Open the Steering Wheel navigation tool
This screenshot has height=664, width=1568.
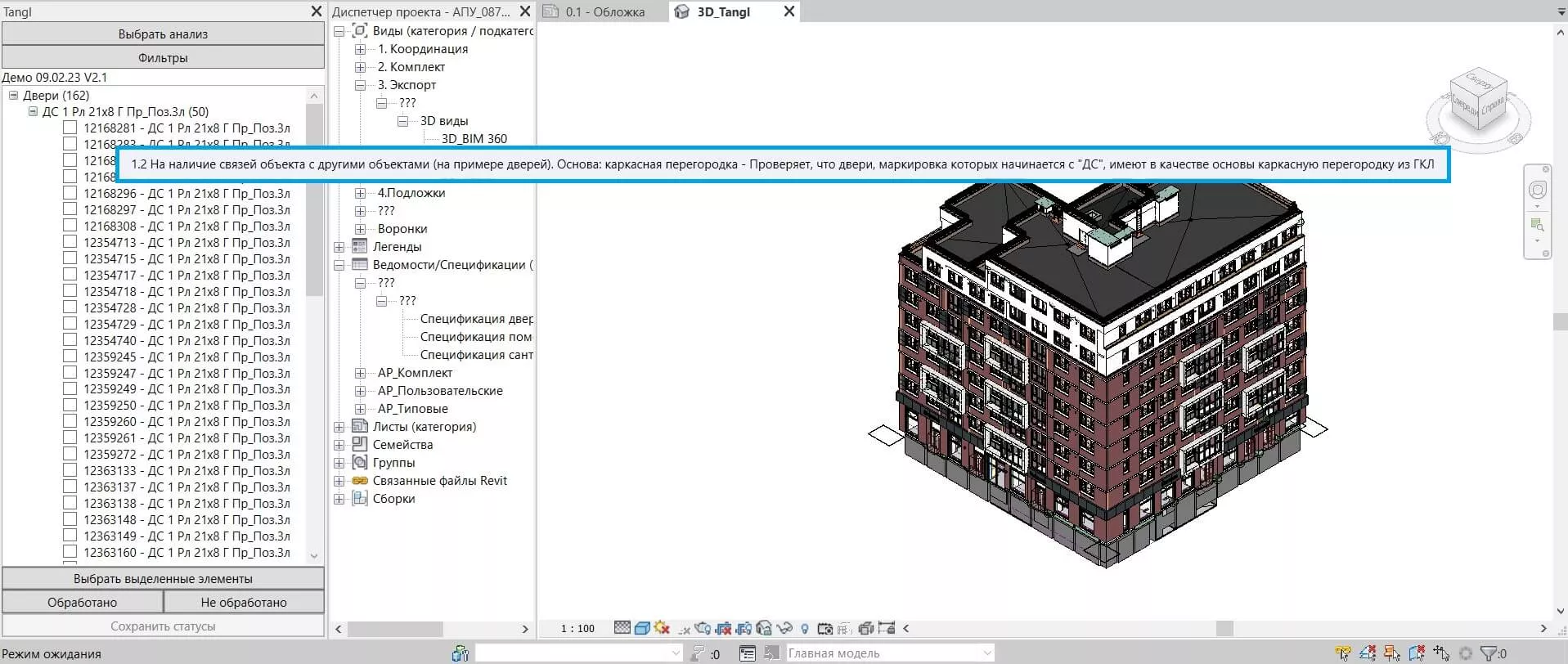click(x=1537, y=191)
